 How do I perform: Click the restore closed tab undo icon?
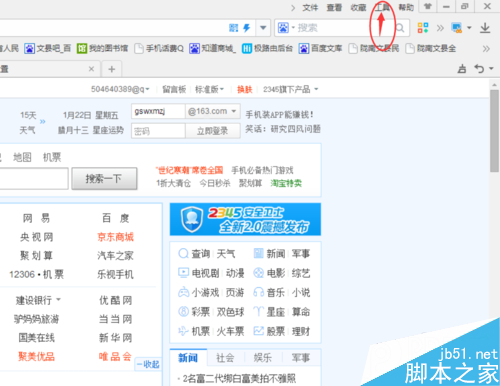pyautogui.click(x=479, y=69)
